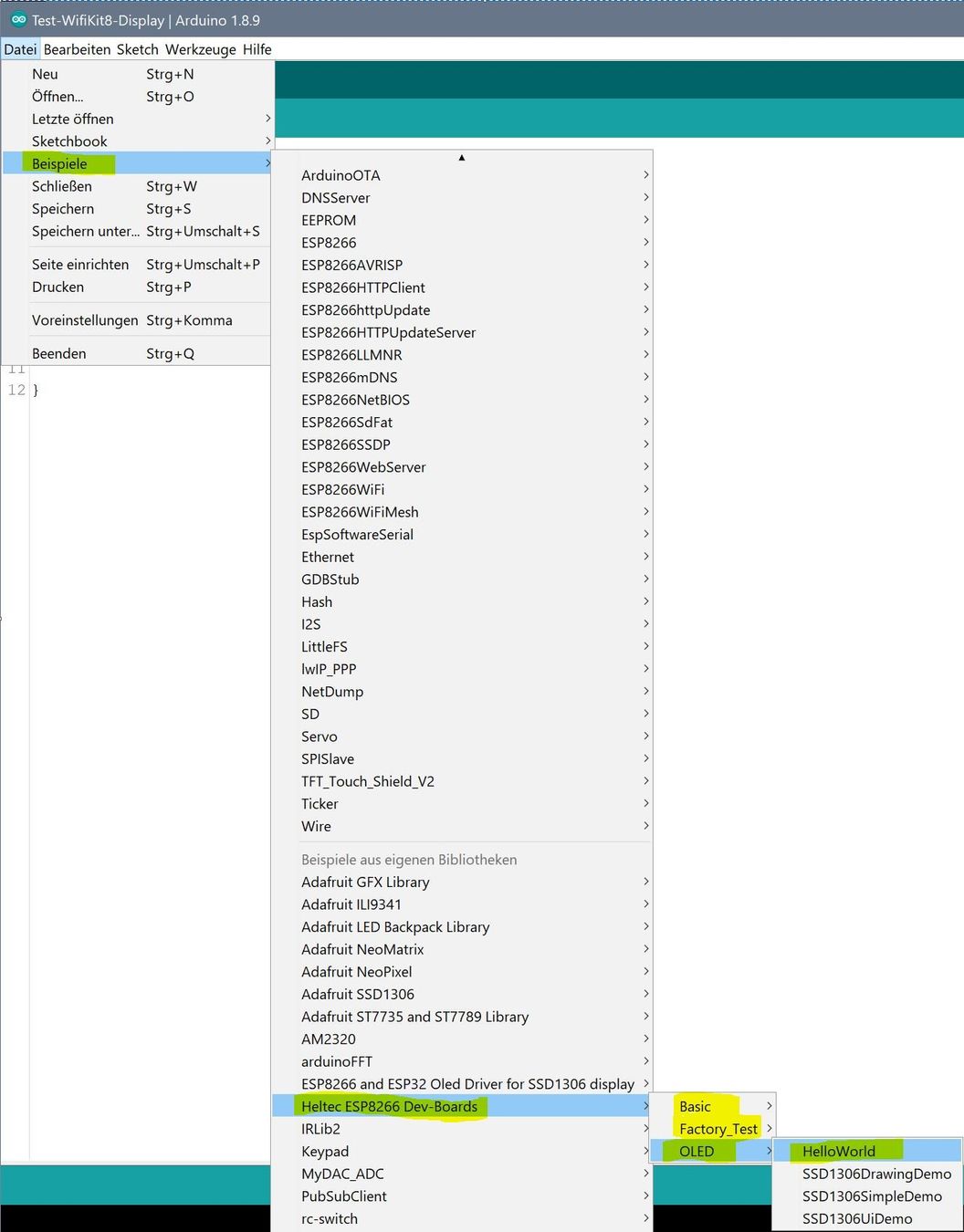Open the HelloWorld example sketch
Screen dimensions: 964x1232
tap(867, 1152)
